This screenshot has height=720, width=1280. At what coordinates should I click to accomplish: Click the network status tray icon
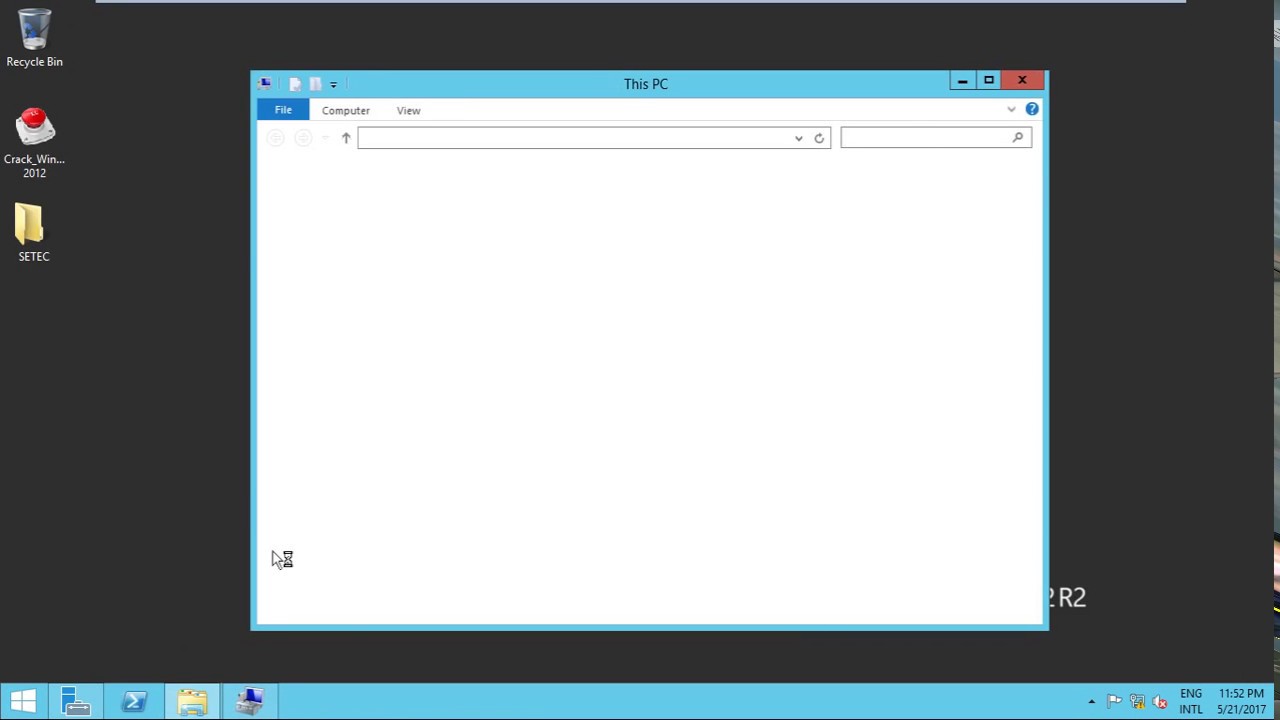pos(1137,701)
